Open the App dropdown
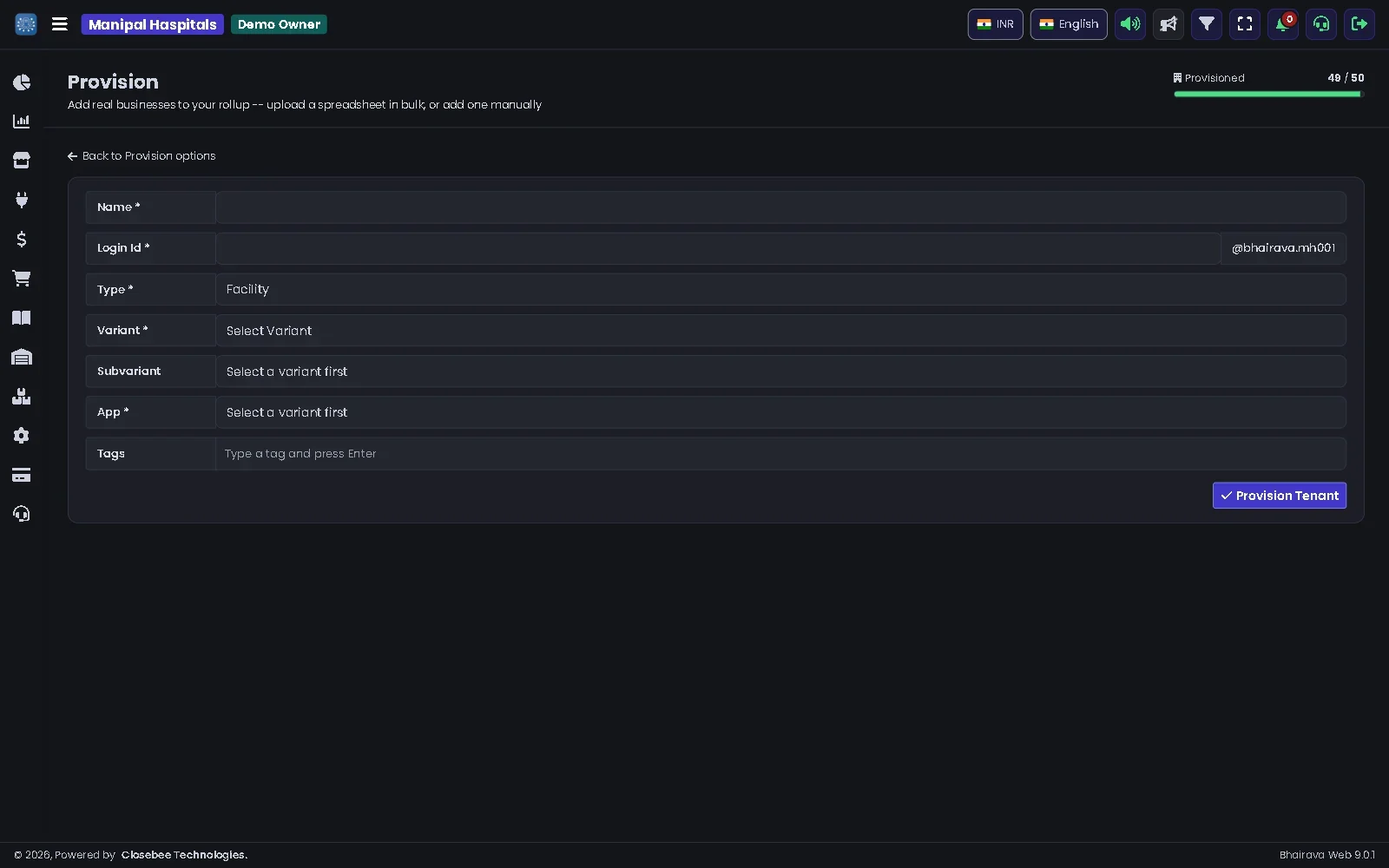The image size is (1389, 868). pos(781,412)
